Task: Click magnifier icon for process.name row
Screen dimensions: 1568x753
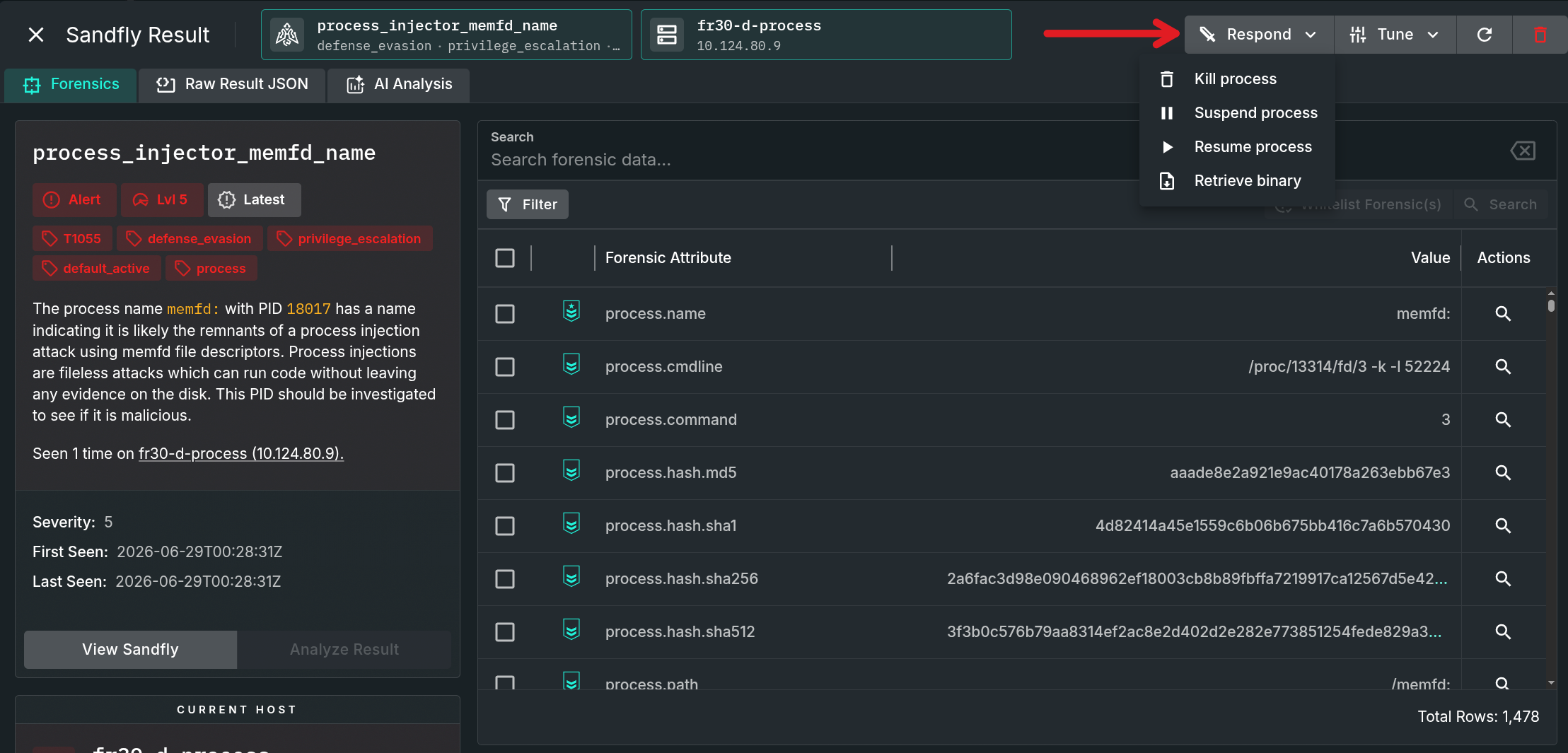Action: click(x=1503, y=314)
